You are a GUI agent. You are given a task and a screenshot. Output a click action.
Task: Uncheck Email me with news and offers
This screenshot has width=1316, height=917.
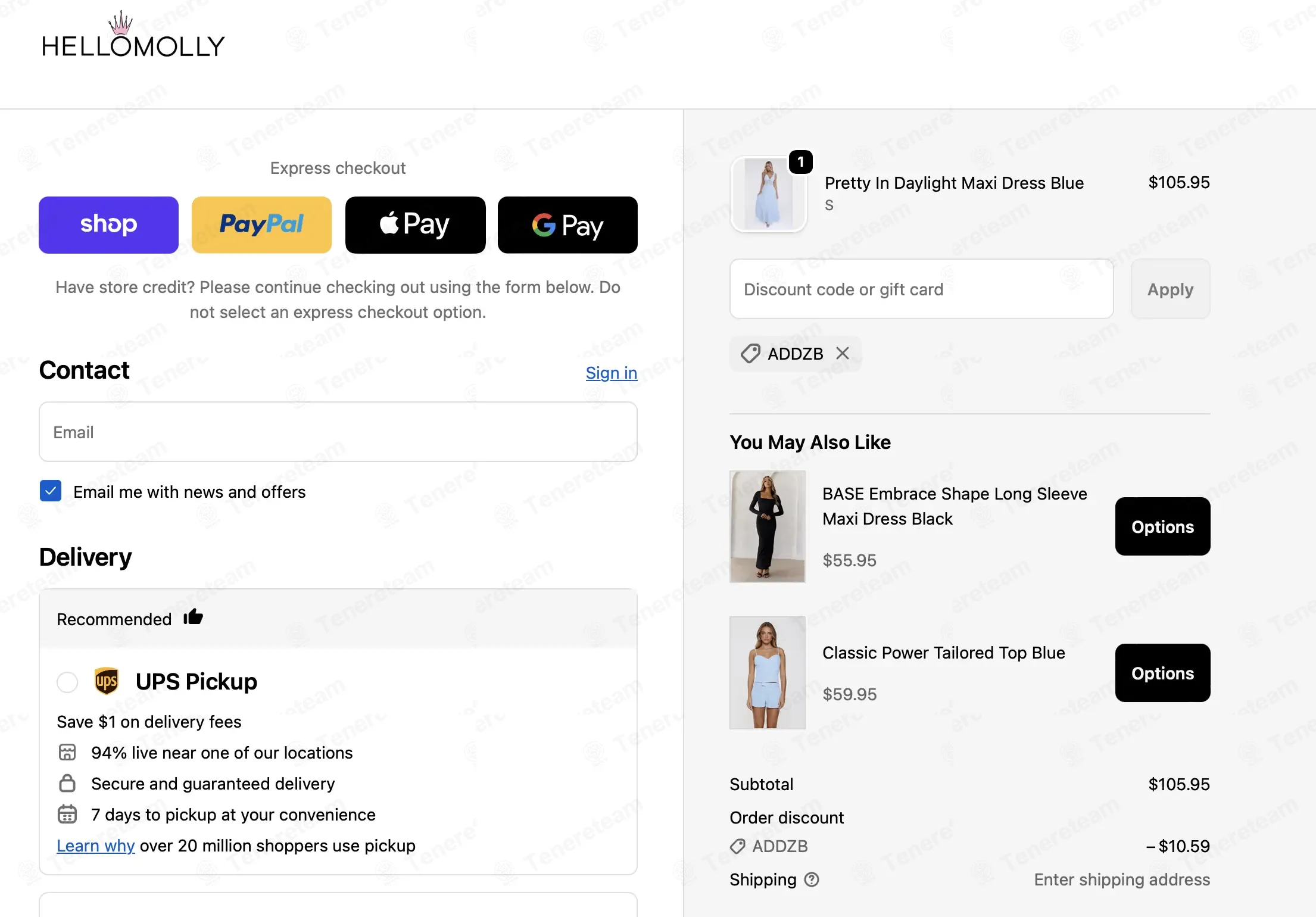51,491
